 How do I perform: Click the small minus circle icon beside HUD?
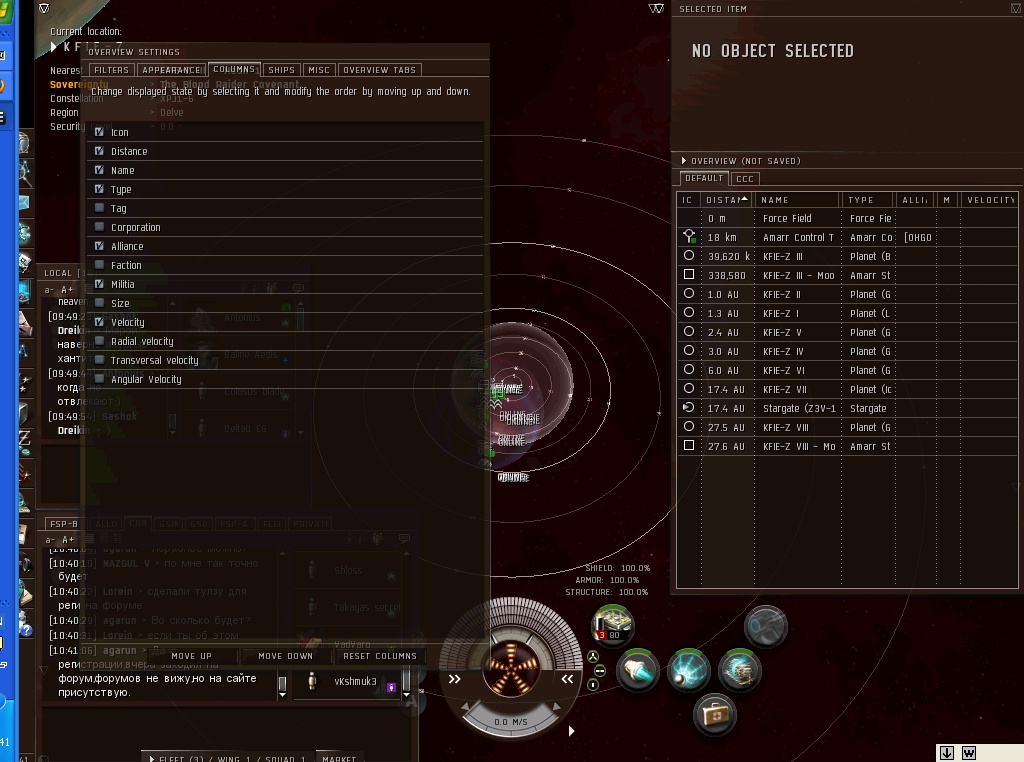(x=600, y=671)
